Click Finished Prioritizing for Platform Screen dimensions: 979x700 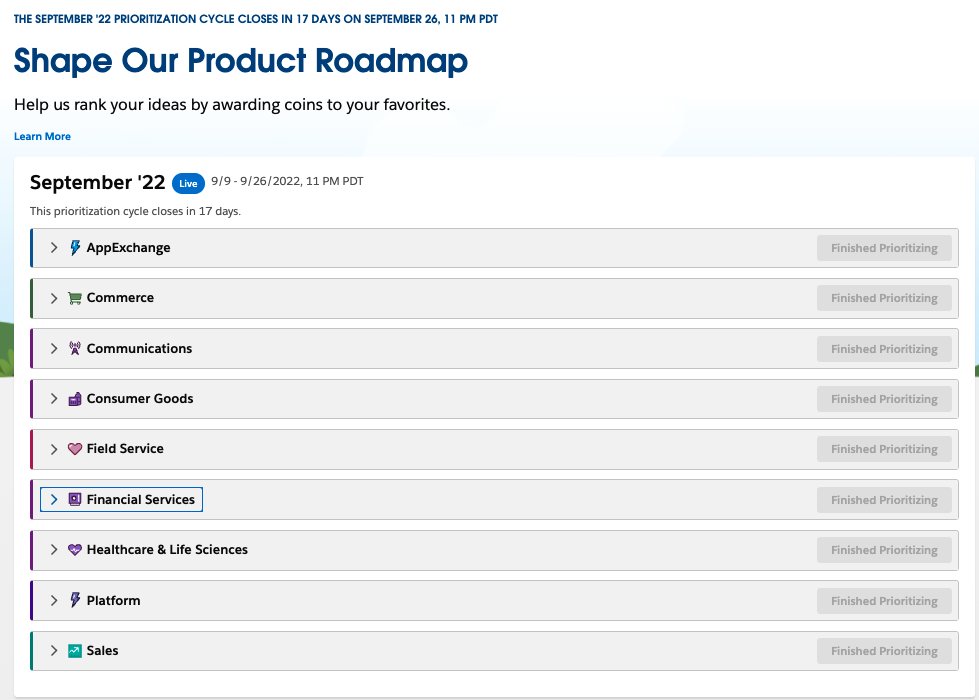[884, 601]
